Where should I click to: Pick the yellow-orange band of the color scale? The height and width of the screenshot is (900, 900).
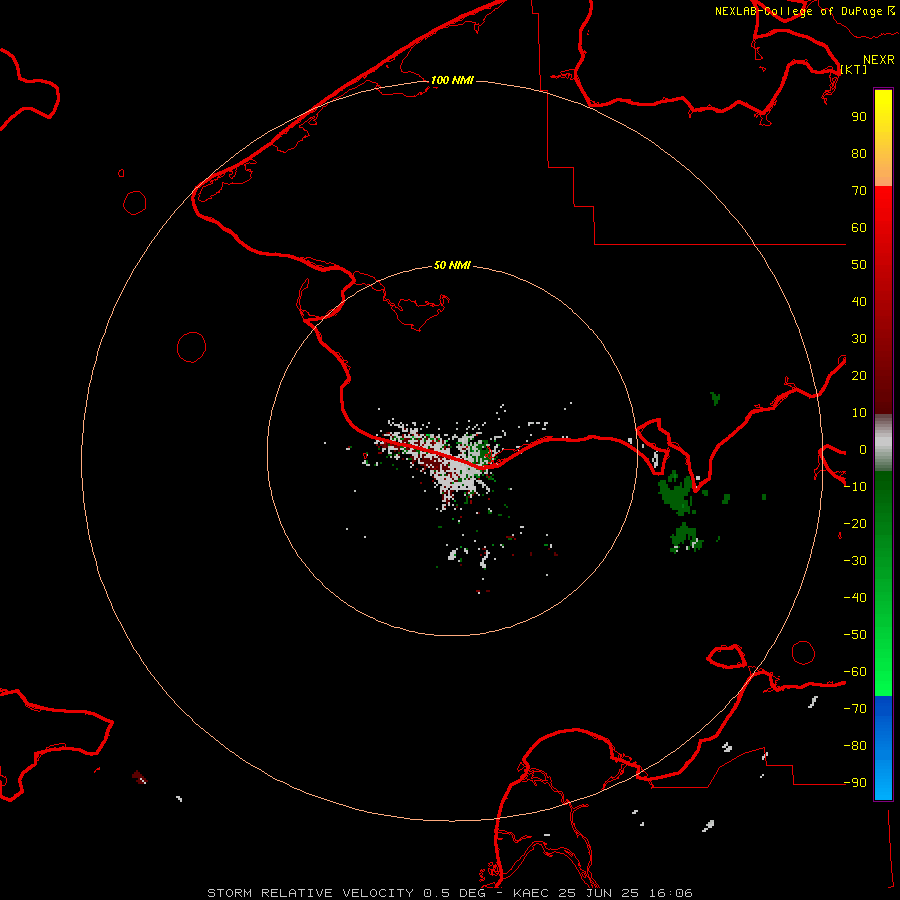coord(883,138)
